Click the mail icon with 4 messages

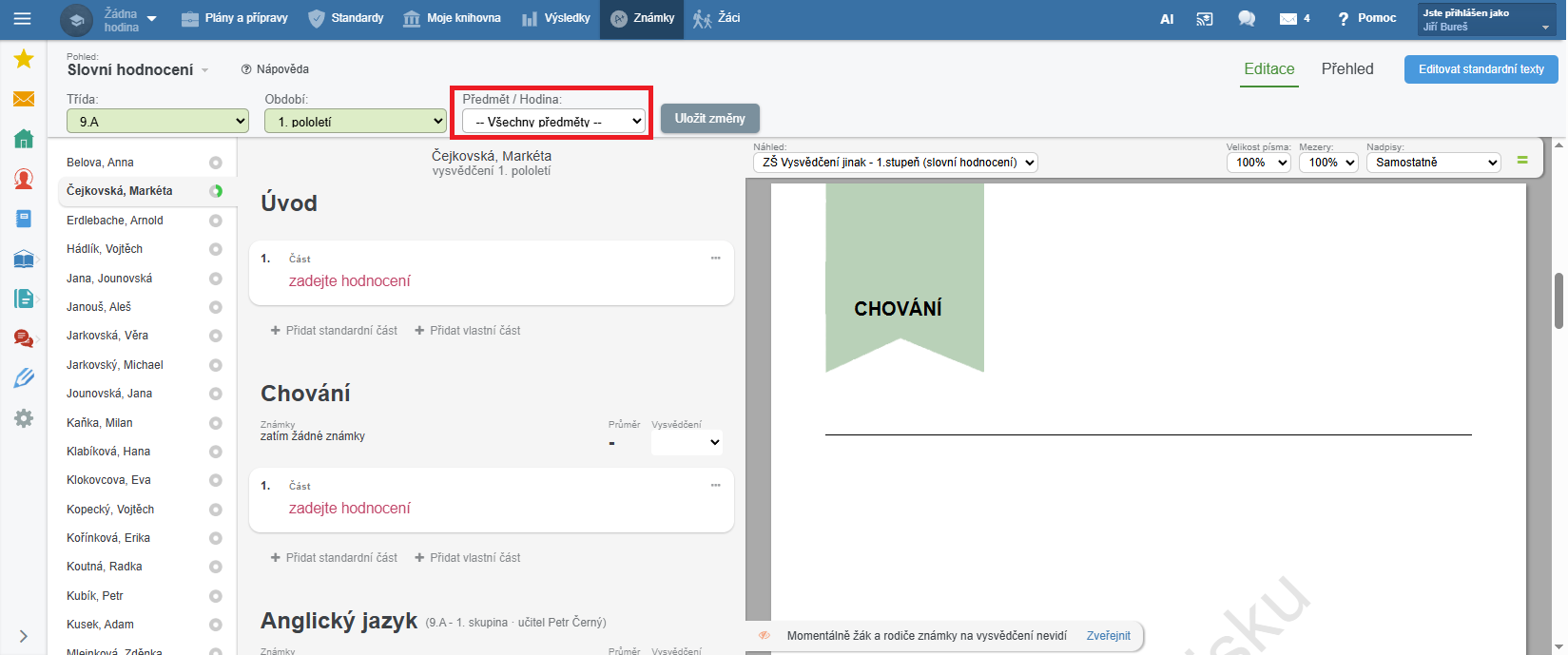(x=1293, y=19)
